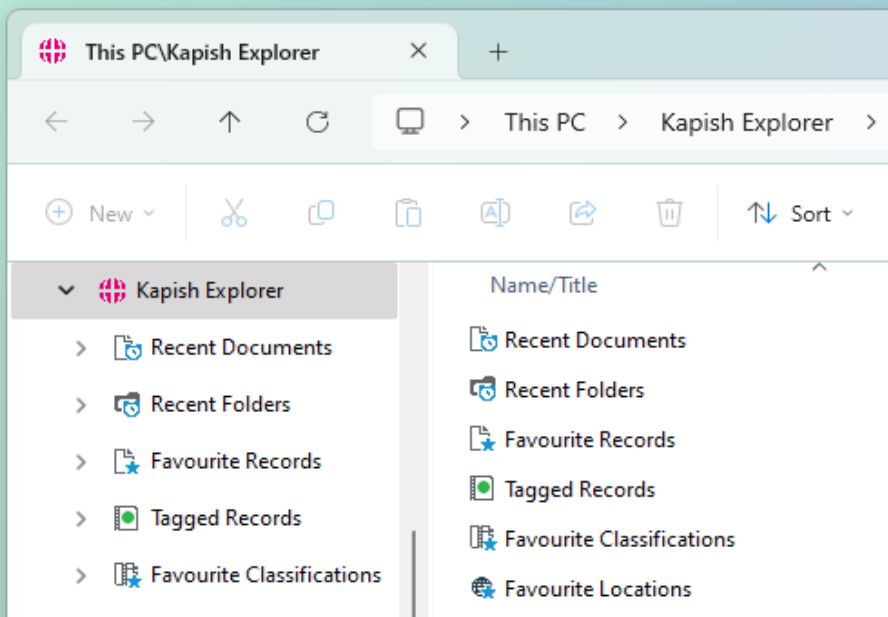Click Tagged Records icon in file list
This screenshot has width=888, height=617.
[x=481, y=488]
